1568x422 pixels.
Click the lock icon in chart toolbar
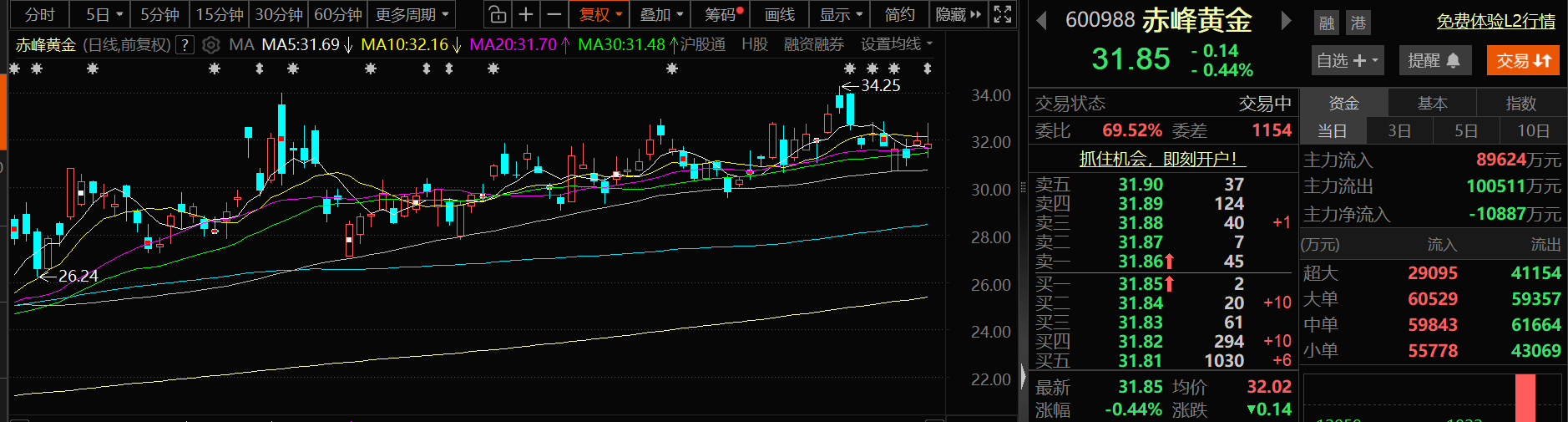pyautogui.click(x=498, y=14)
